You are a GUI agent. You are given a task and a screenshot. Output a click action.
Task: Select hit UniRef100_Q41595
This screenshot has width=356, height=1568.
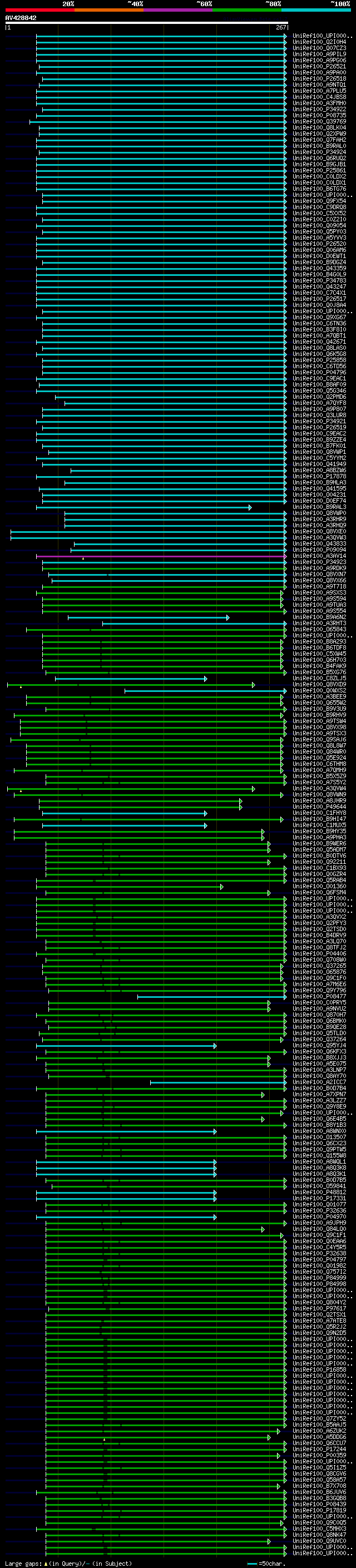(x=319, y=489)
